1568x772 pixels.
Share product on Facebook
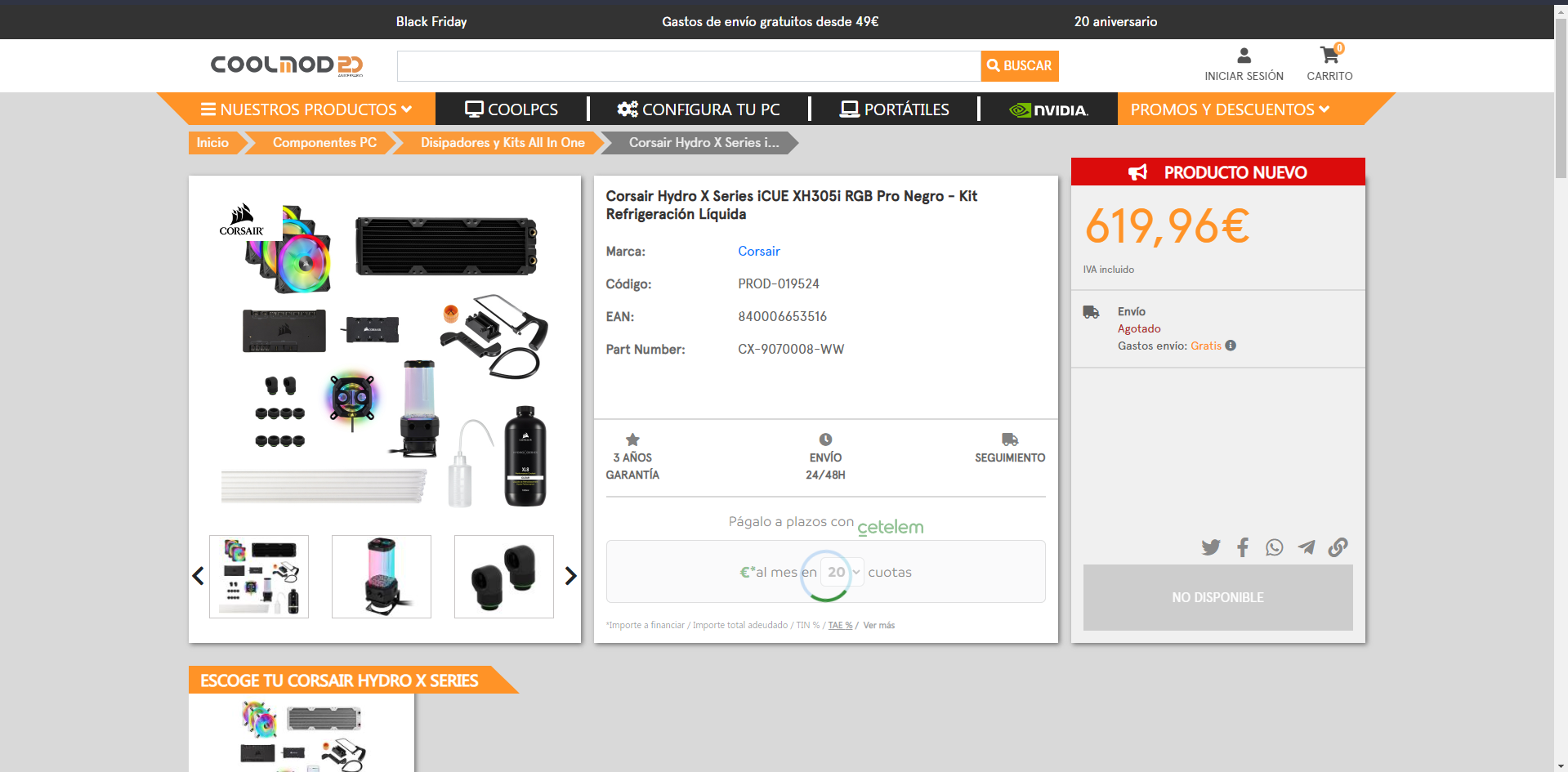tap(1242, 547)
